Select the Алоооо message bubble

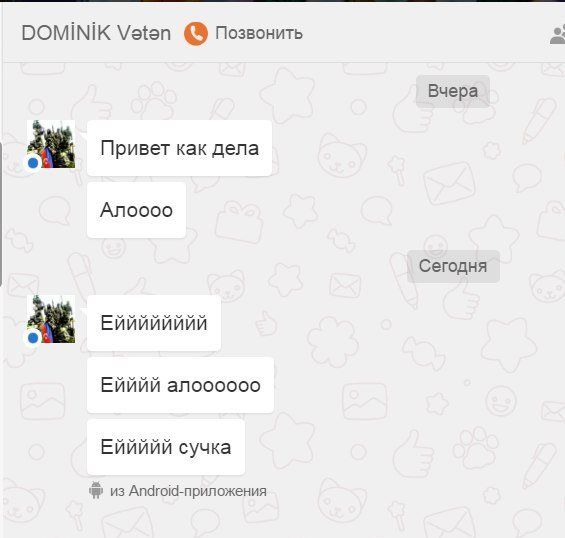[137, 210]
